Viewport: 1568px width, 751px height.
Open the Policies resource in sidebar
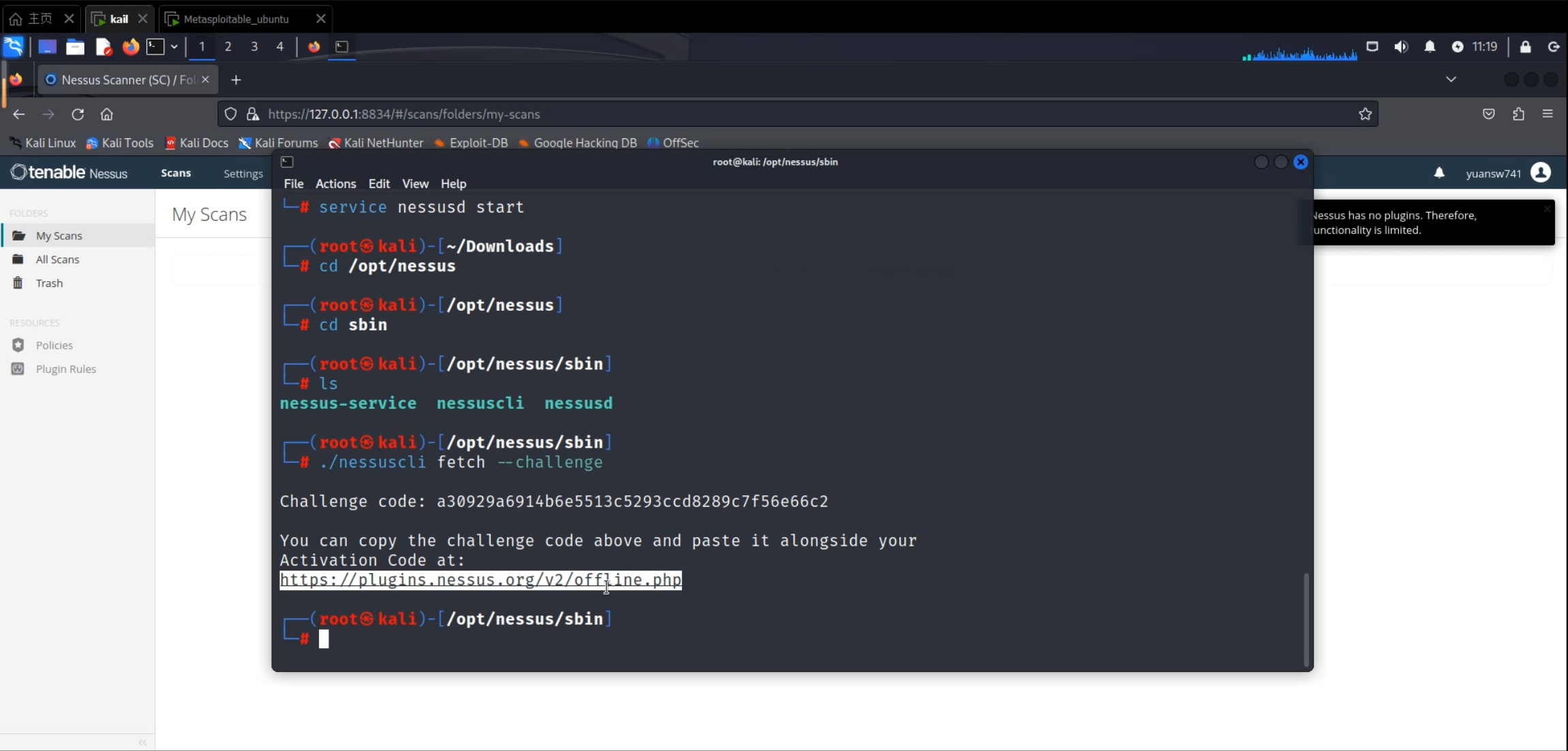tap(54, 346)
